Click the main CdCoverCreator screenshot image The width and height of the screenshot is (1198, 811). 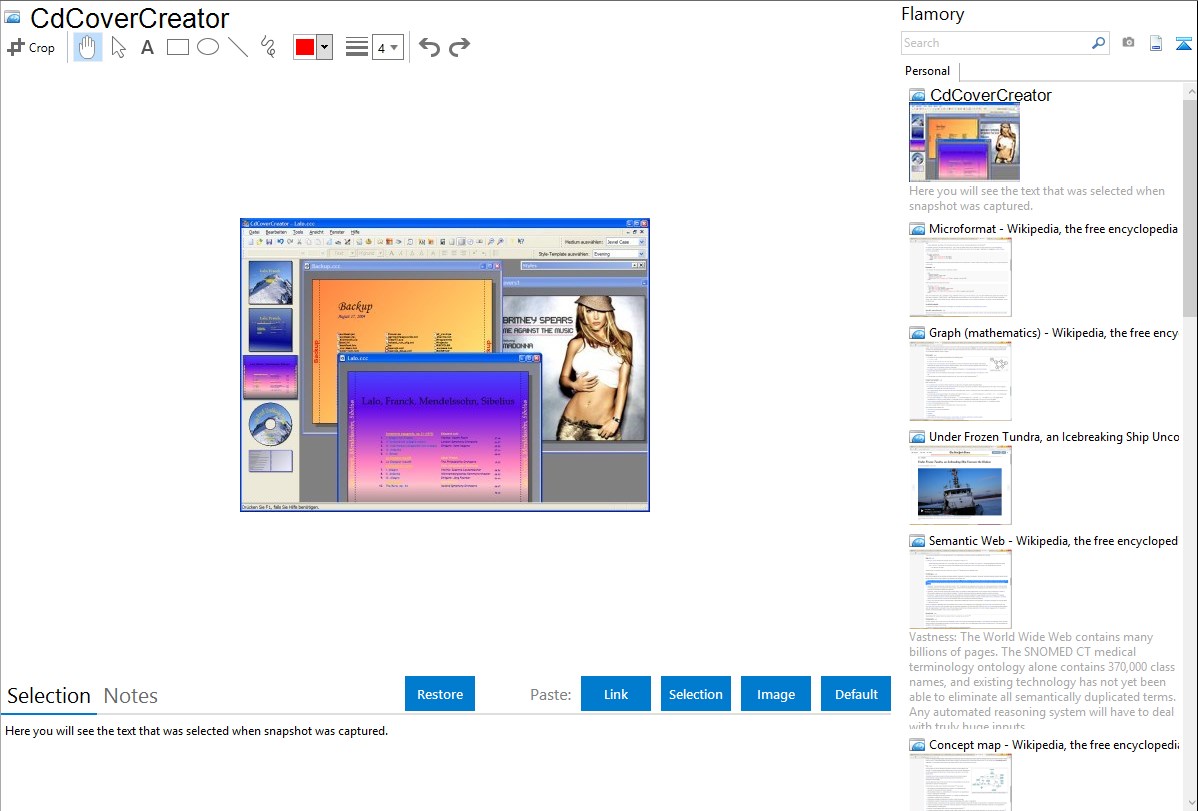pos(445,365)
